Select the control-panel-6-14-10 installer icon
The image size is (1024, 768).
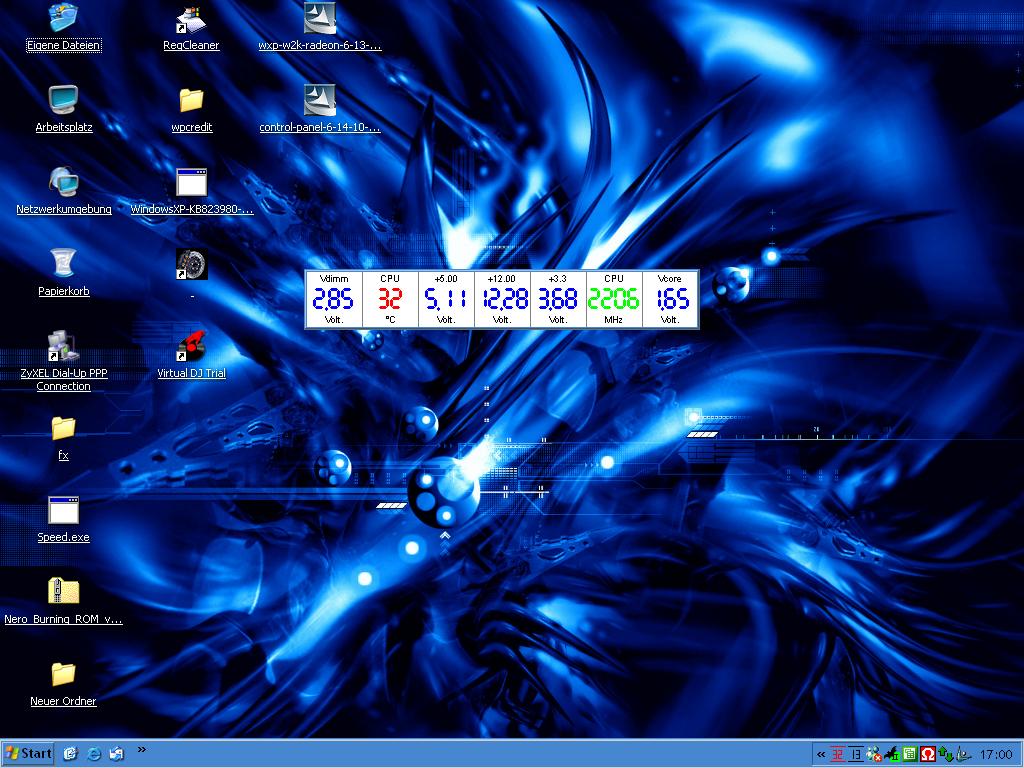point(319,100)
